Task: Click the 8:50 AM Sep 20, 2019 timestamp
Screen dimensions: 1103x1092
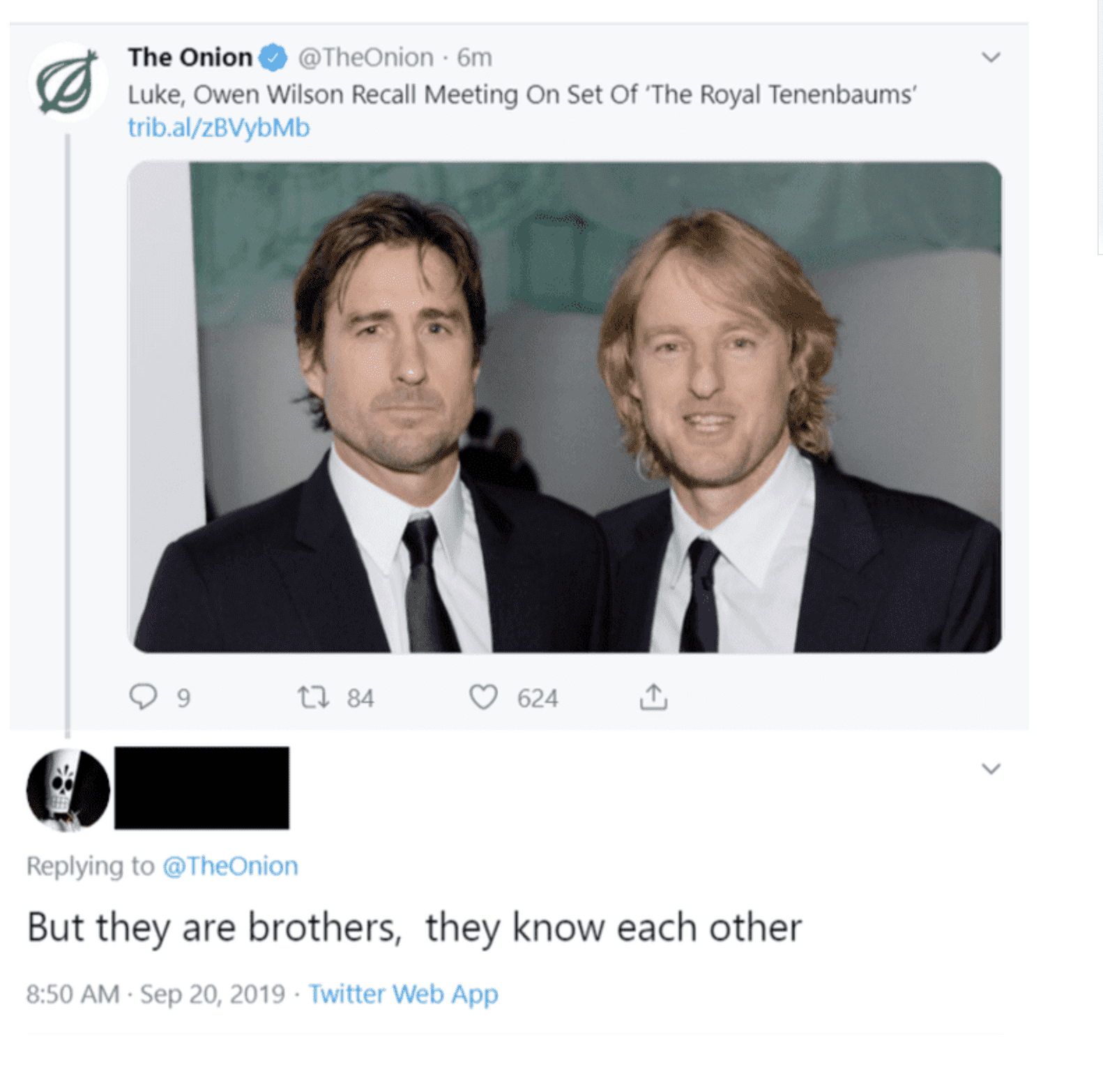Action: coord(155,994)
